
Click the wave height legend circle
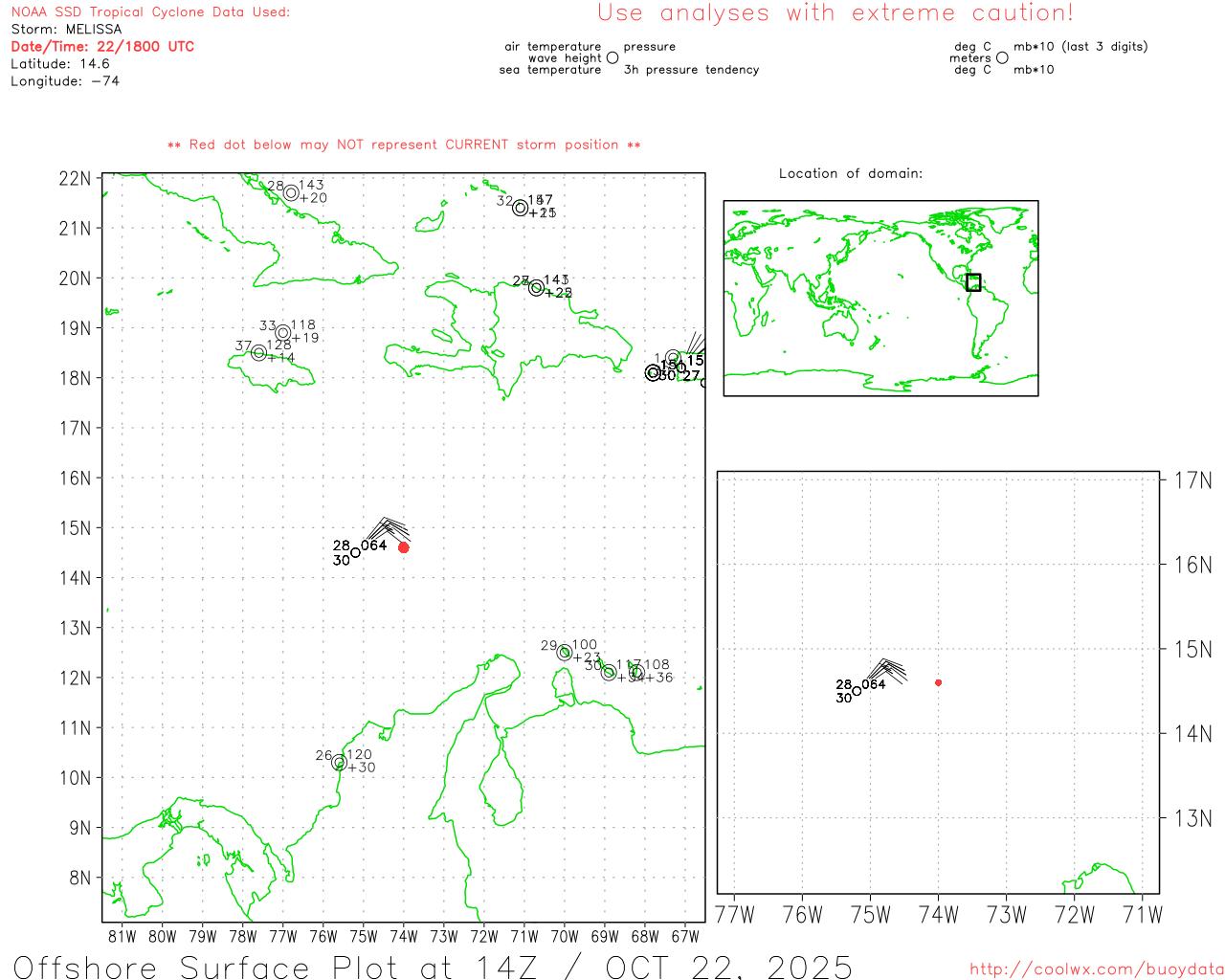[x=612, y=57]
